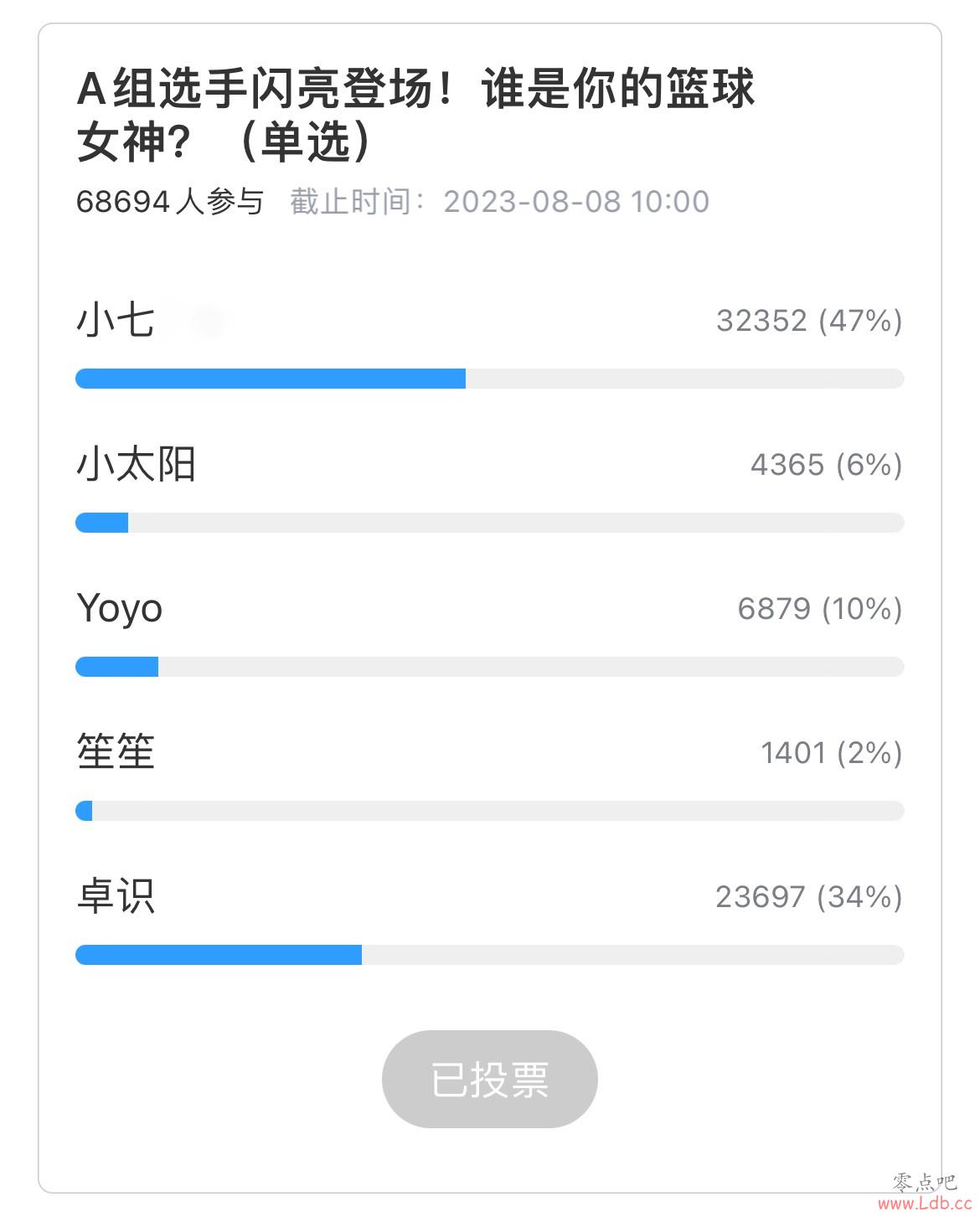
Task: Click the 卓识 vote progress bar
Action: (x=489, y=955)
